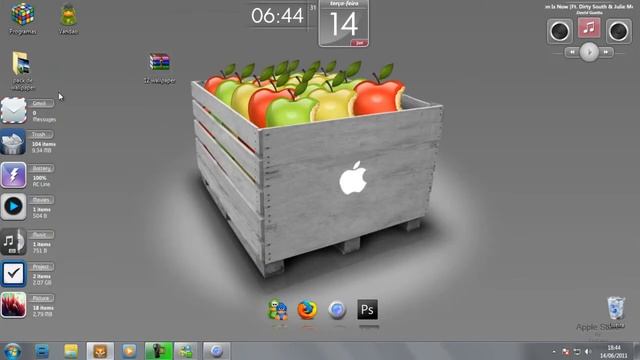Skip to the previous track
The image size is (640, 360).
point(572,52)
